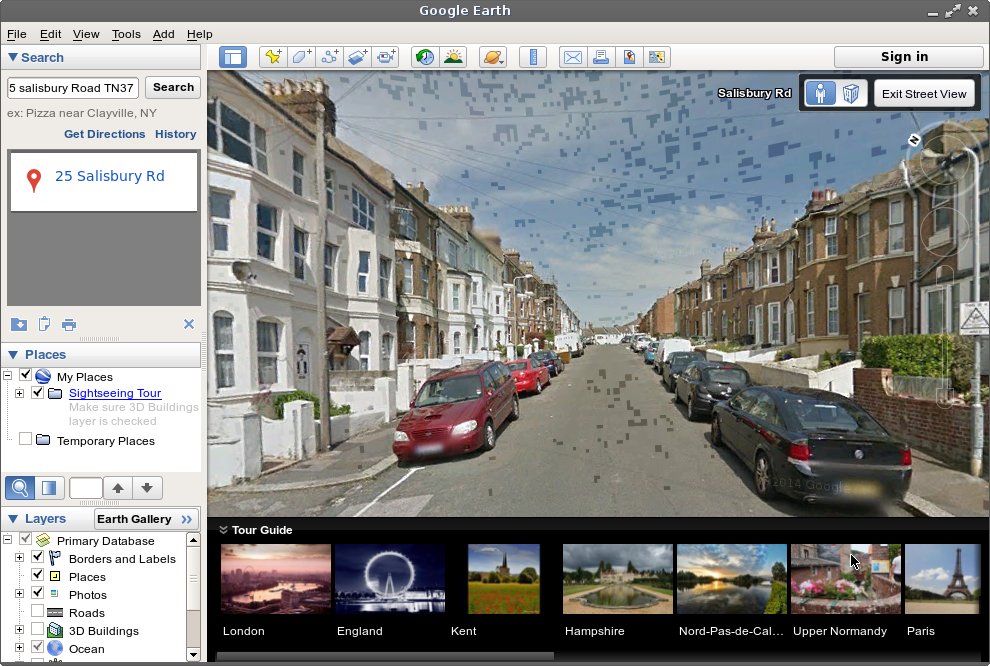Click the Sightseeing Tour link
The width and height of the screenshot is (990, 666).
tap(115, 393)
